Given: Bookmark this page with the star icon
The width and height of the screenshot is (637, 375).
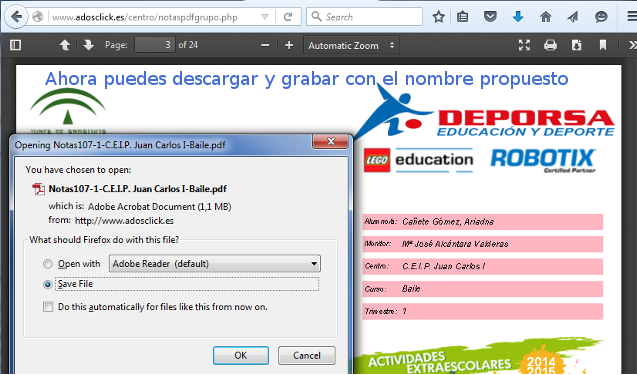Looking at the screenshot, I should point(438,17).
